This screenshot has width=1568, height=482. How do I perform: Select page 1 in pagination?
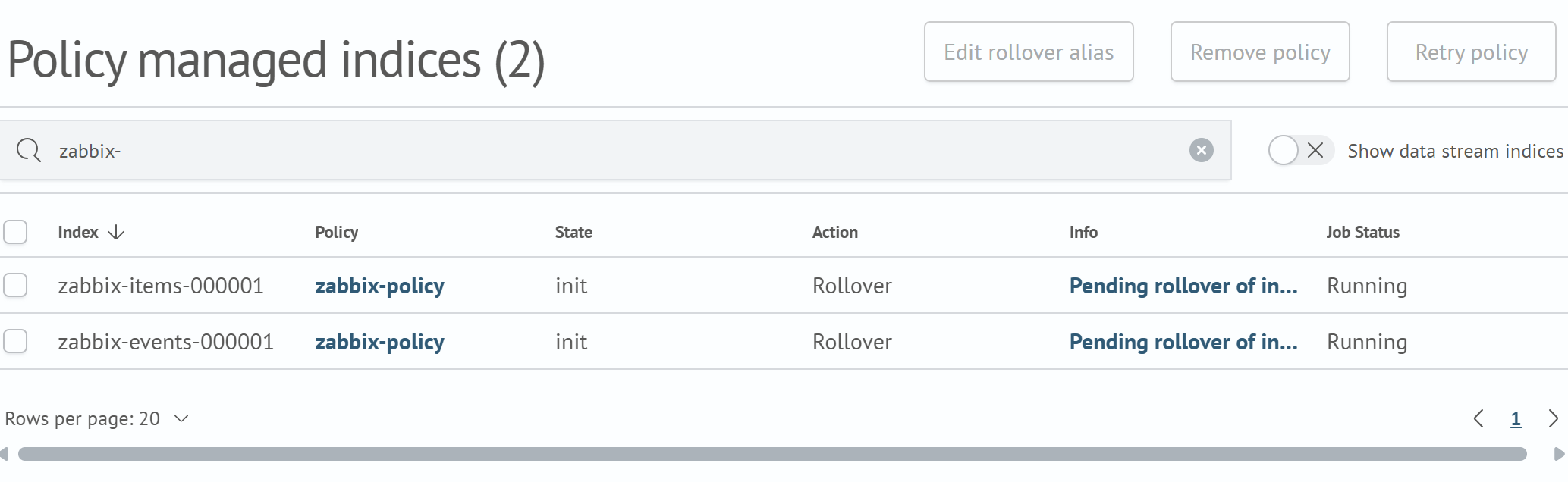tap(1515, 418)
